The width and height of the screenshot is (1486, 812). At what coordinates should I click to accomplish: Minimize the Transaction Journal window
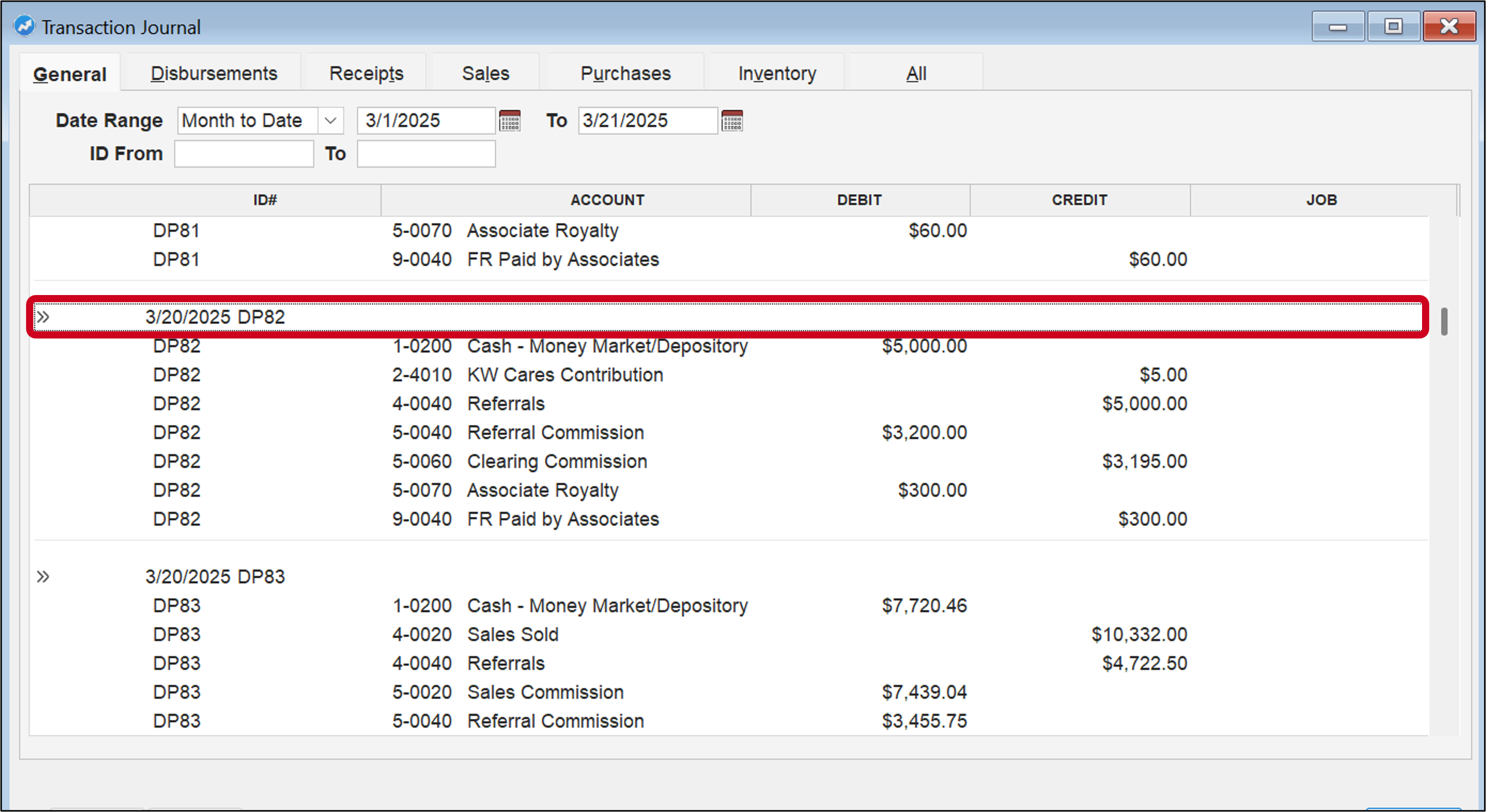[1338, 27]
